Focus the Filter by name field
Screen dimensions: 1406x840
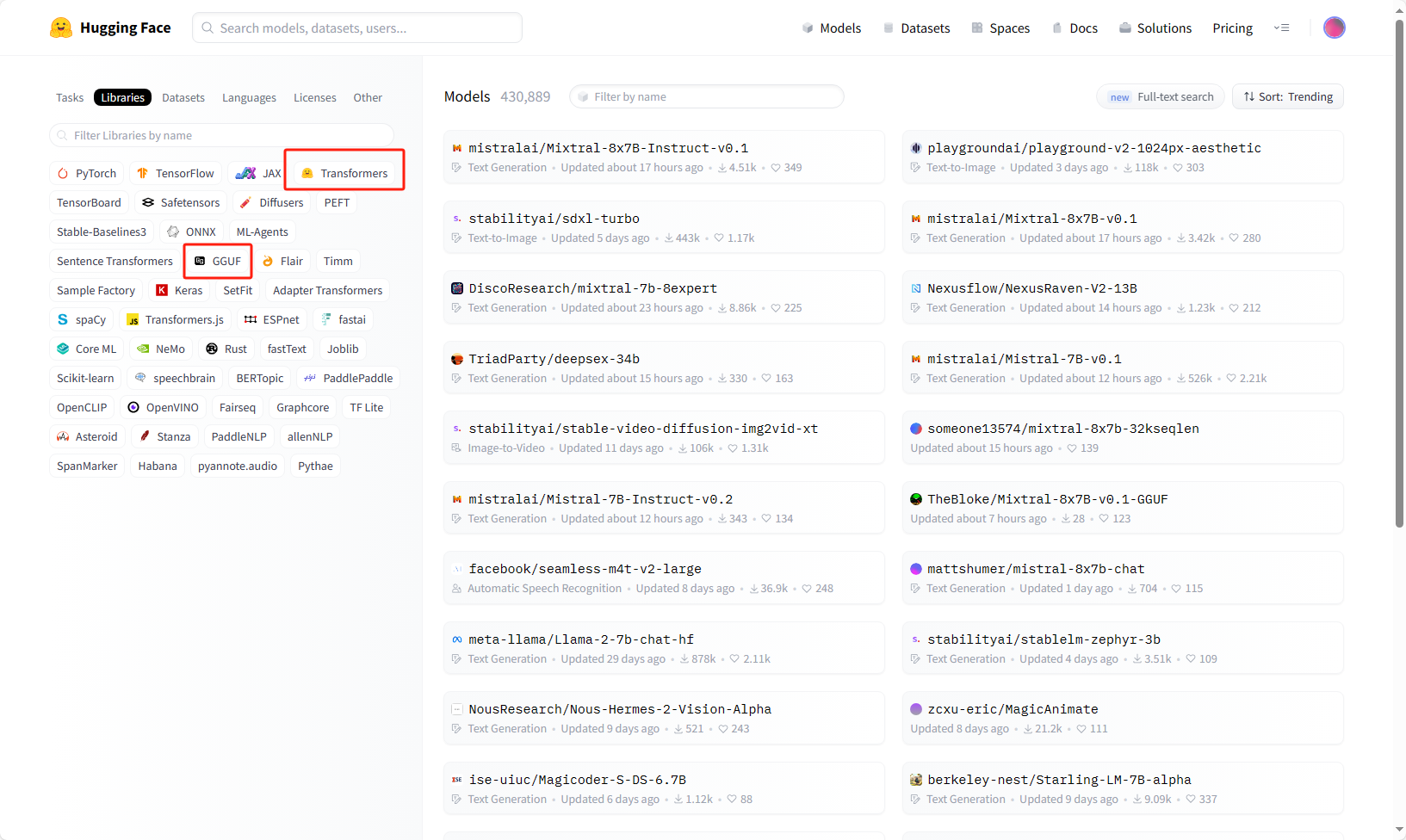[707, 96]
